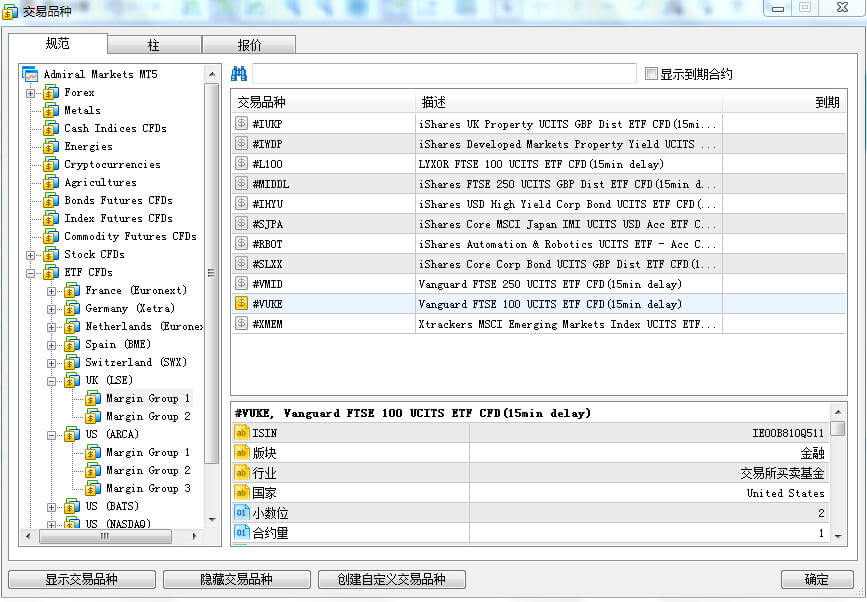Click the Admiral Markets MT5 root icon
This screenshot has height=602, width=867.
coord(30,74)
